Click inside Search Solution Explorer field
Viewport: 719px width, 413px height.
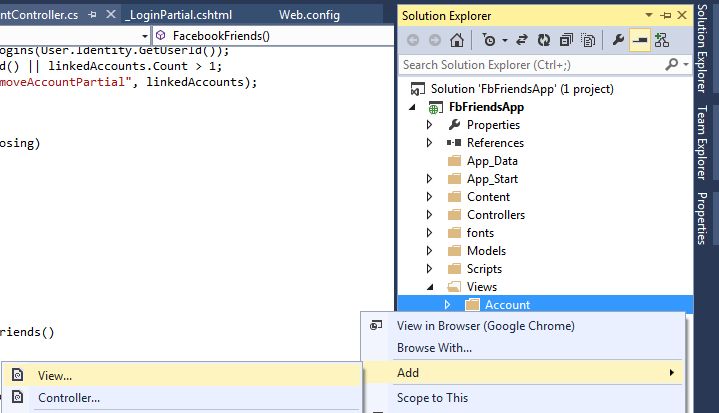[532, 65]
